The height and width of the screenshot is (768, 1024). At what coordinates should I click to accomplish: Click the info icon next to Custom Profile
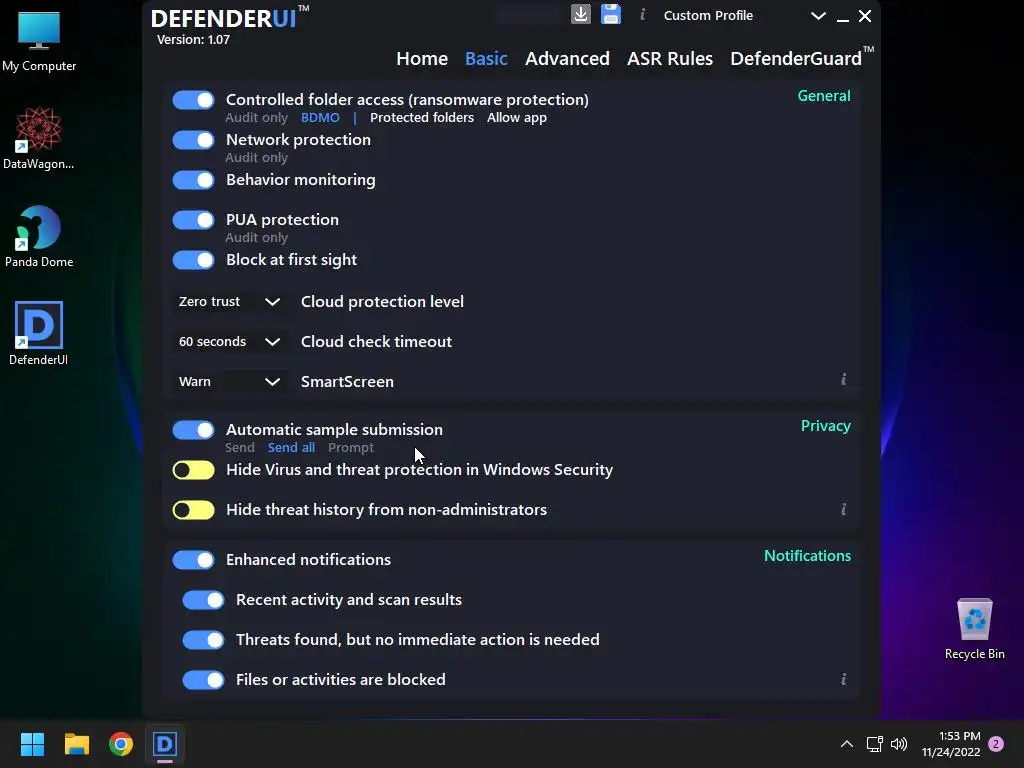[643, 14]
